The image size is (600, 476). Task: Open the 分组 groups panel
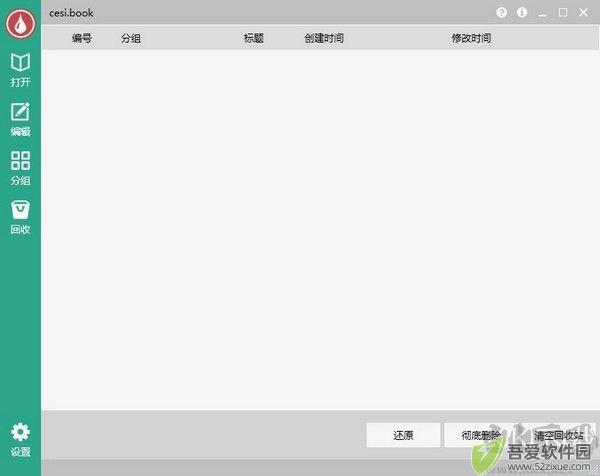(20, 168)
